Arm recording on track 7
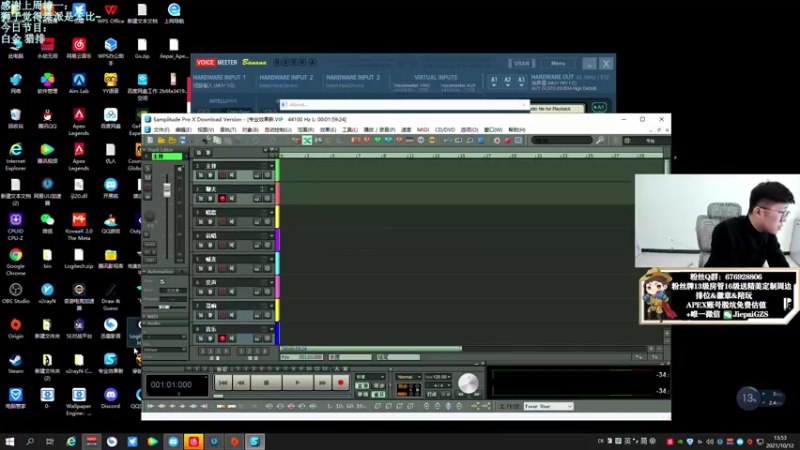This screenshot has width=800, height=450. point(222,315)
